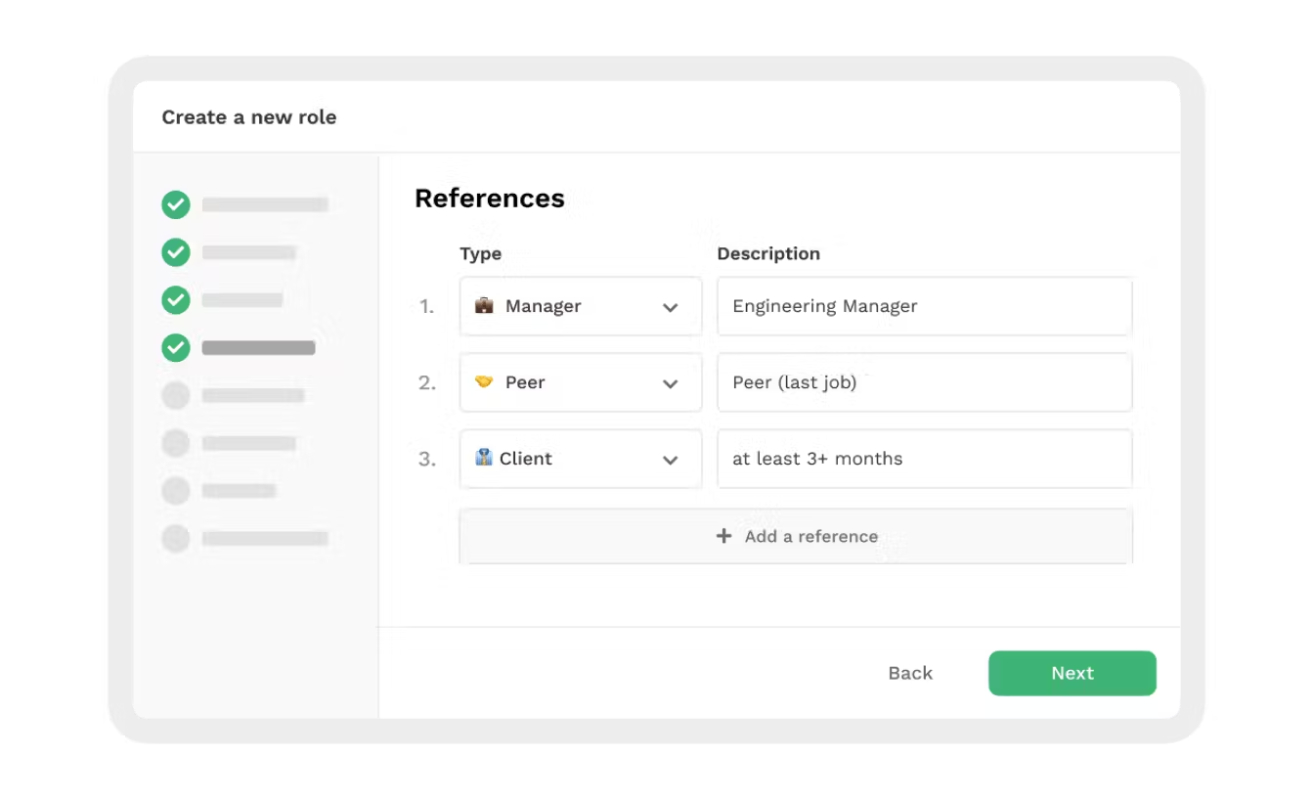Image resolution: width=1314 pixels, height=800 pixels.
Task: Edit the at least 3+ months field
Action: coord(925,459)
